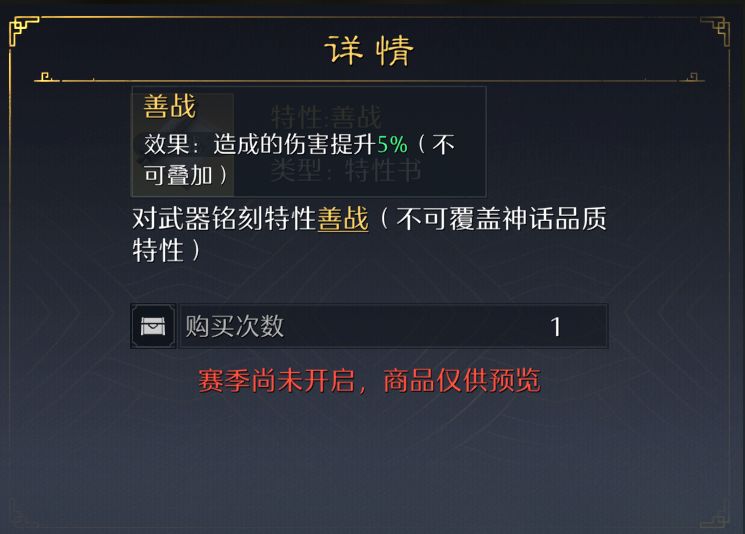Image resolution: width=745 pixels, height=534 pixels.
Task: Click the top-right golden corner ornament
Action: (716, 30)
